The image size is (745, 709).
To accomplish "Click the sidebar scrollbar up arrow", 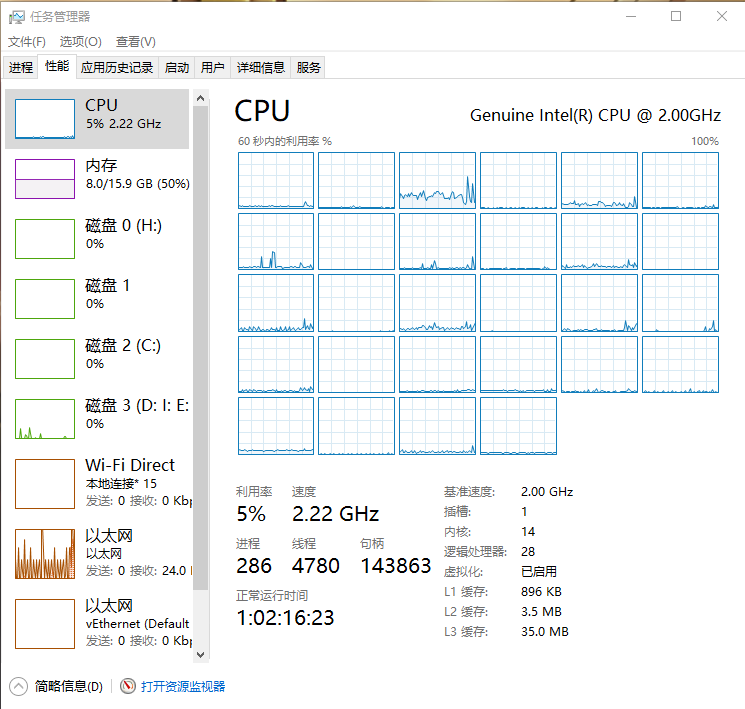I will [x=200, y=99].
